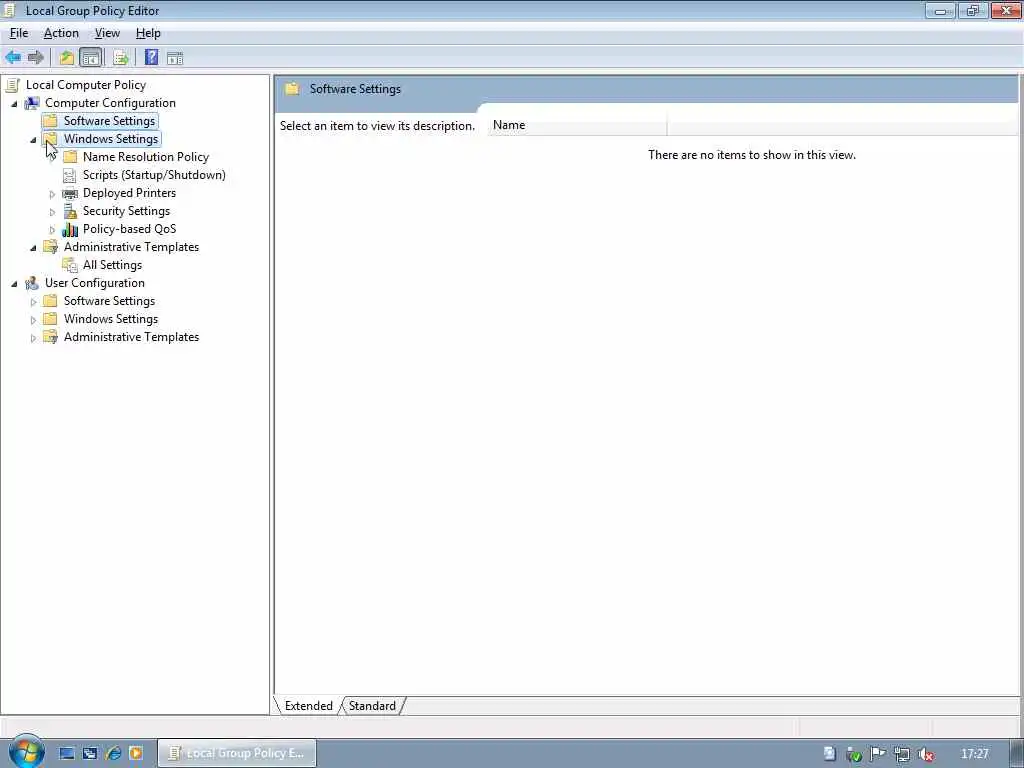The width and height of the screenshot is (1024, 768).
Task: Launch Windows Media Player from taskbar
Action: click(136, 753)
